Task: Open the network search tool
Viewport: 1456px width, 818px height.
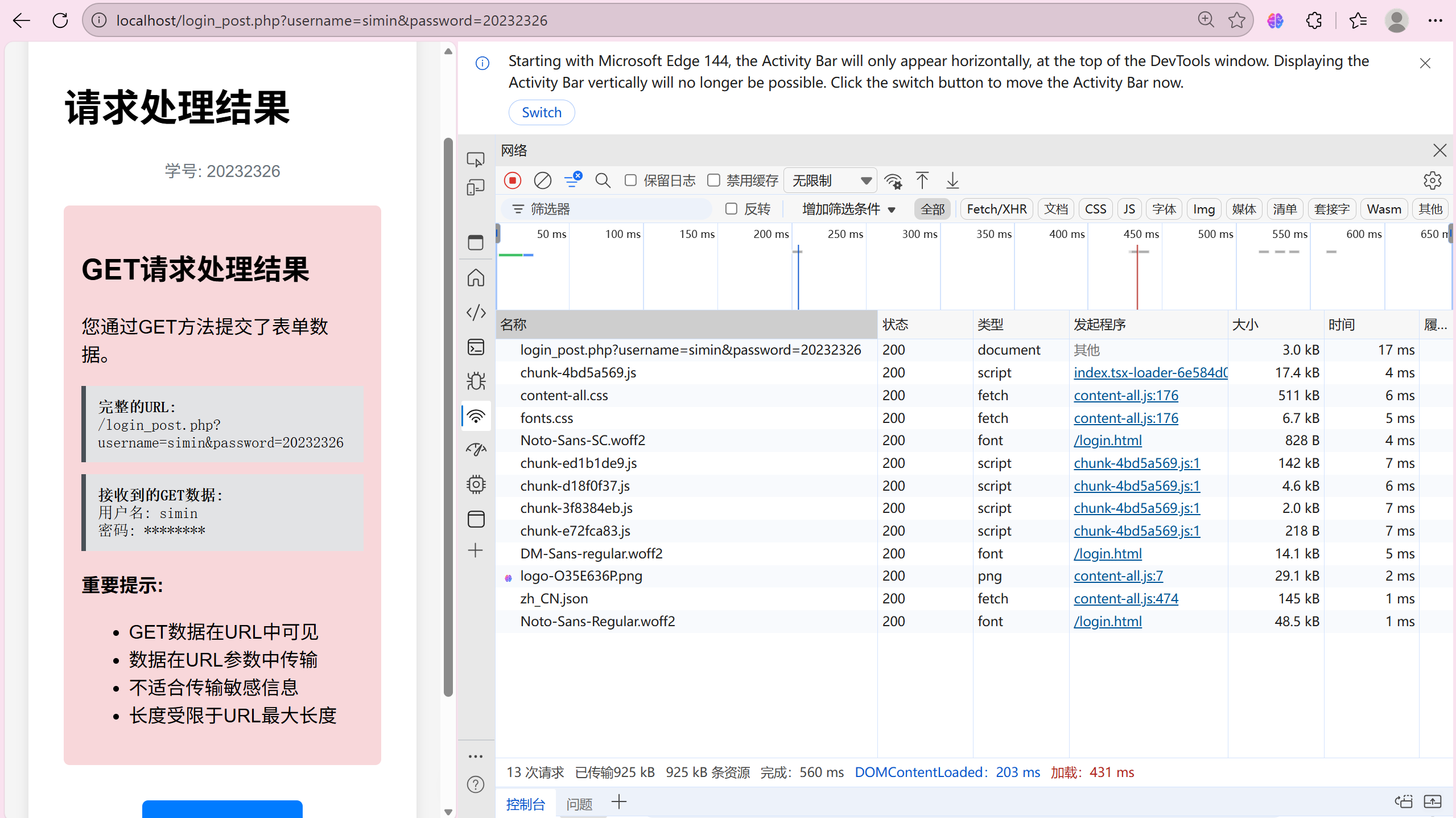Action: [603, 181]
